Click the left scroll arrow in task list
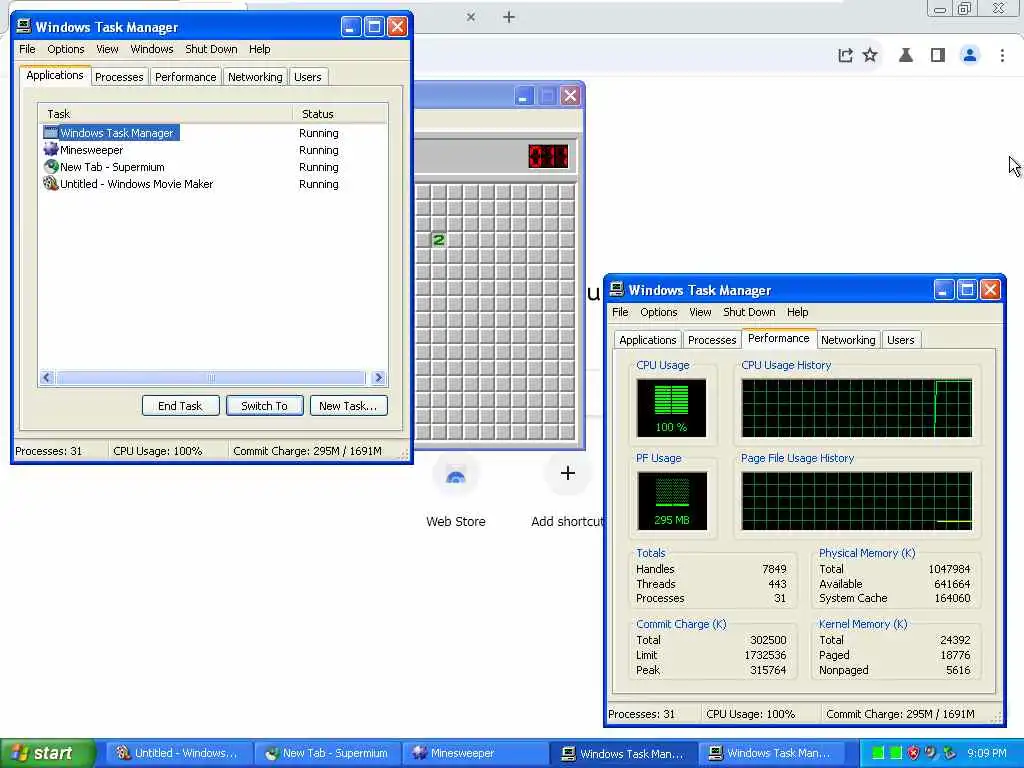The image size is (1024, 768). pyautogui.click(x=46, y=377)
